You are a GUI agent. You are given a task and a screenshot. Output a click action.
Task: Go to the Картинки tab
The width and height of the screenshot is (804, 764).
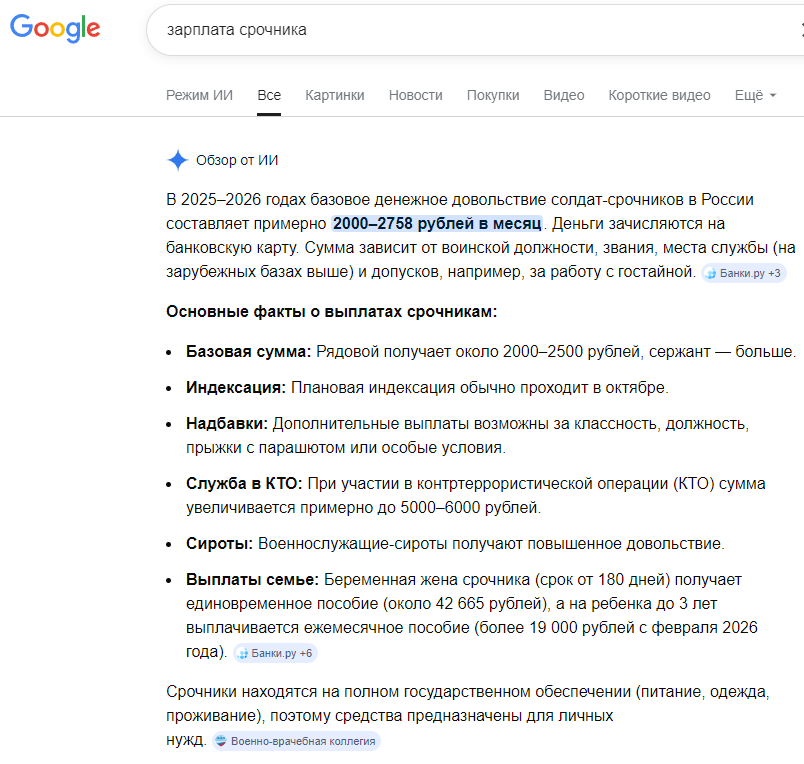click(335, 95)
